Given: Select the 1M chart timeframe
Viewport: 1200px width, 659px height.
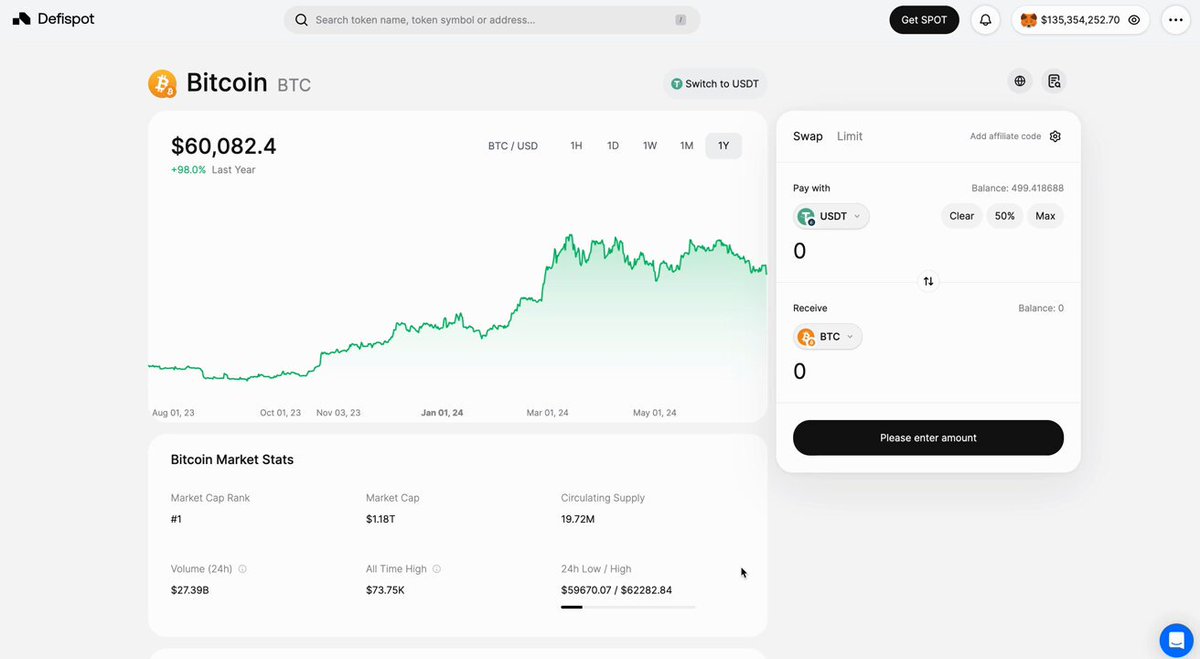Looking at the screenshot, I should pos(687,146).
